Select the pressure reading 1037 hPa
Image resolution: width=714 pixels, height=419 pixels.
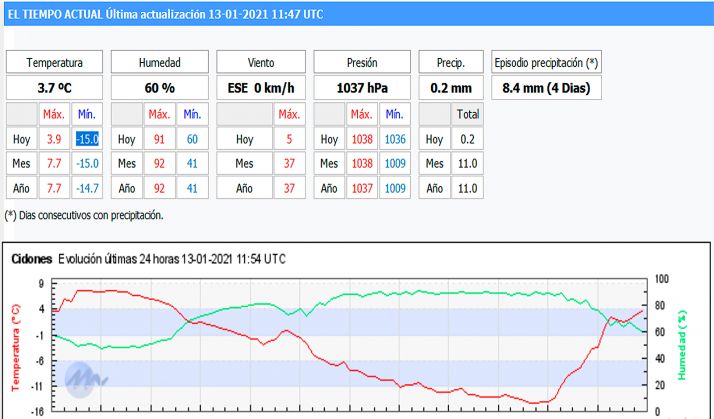coord(360,88)
